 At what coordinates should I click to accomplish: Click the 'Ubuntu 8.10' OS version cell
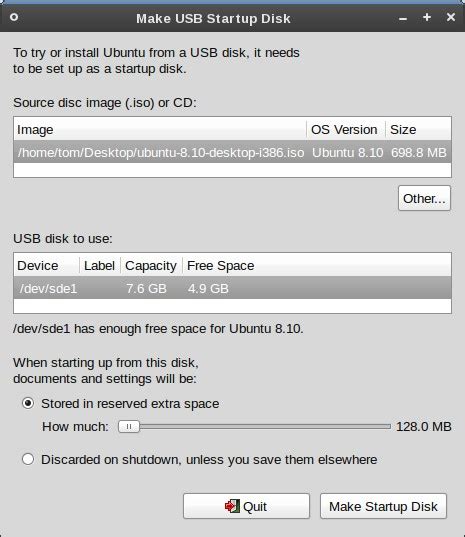[x=348, y=152]
